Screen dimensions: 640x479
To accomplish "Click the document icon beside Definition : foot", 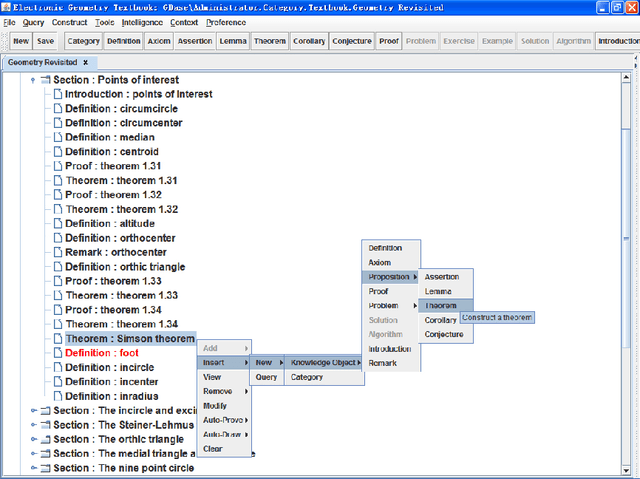I will tap(58, 353).
